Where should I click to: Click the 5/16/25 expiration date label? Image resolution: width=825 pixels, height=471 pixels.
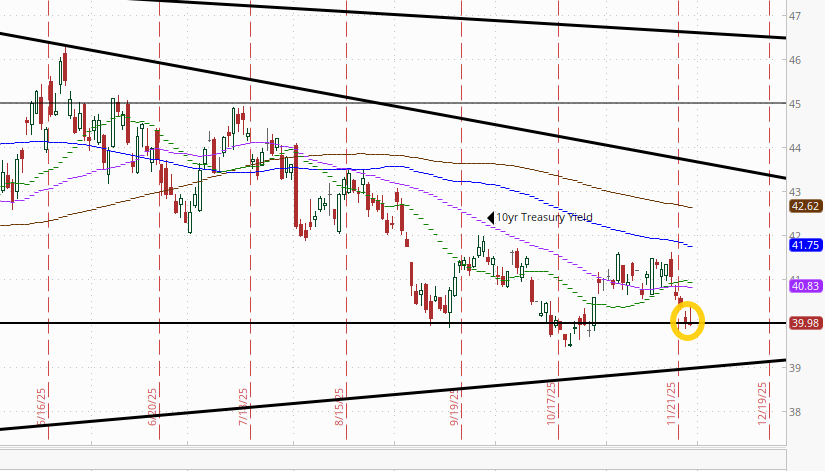coord(41,407)
